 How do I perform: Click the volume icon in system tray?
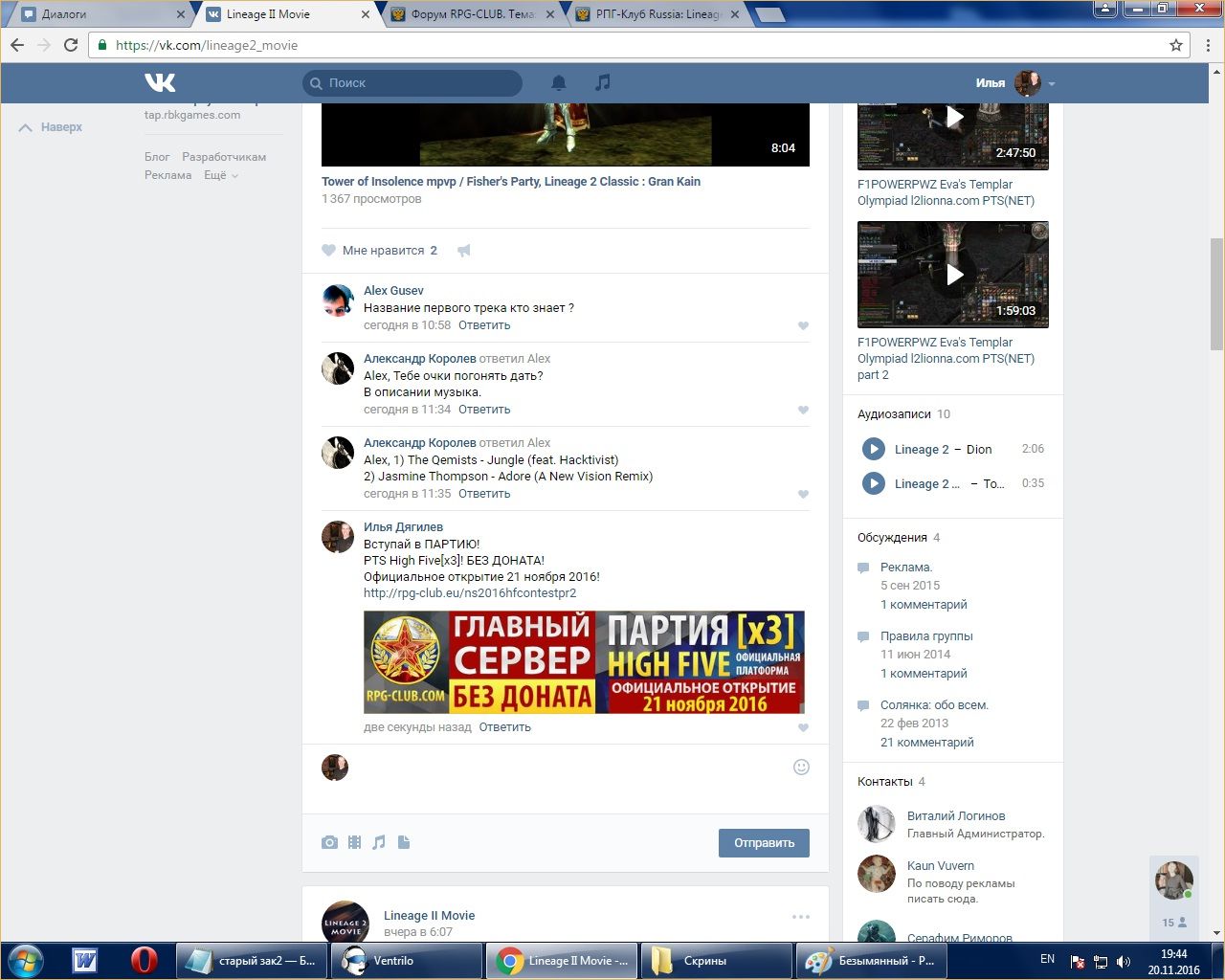(1124, 961)
